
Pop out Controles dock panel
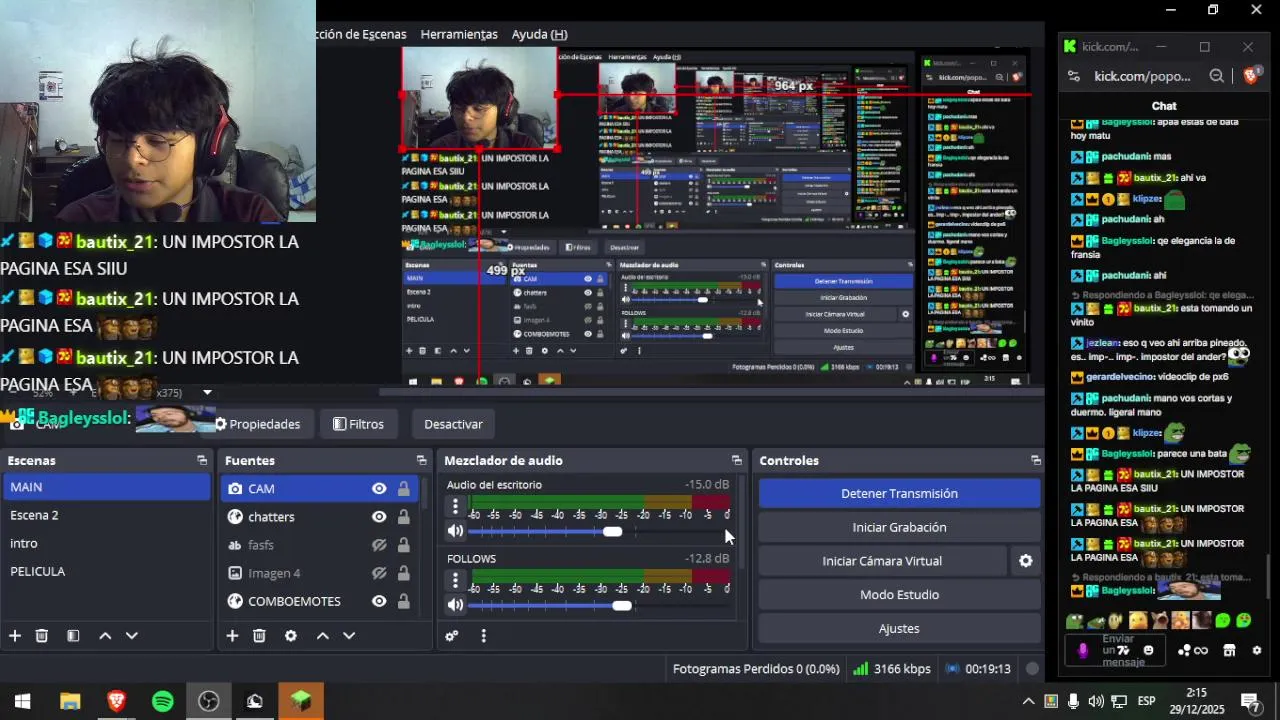(1035, 461)
